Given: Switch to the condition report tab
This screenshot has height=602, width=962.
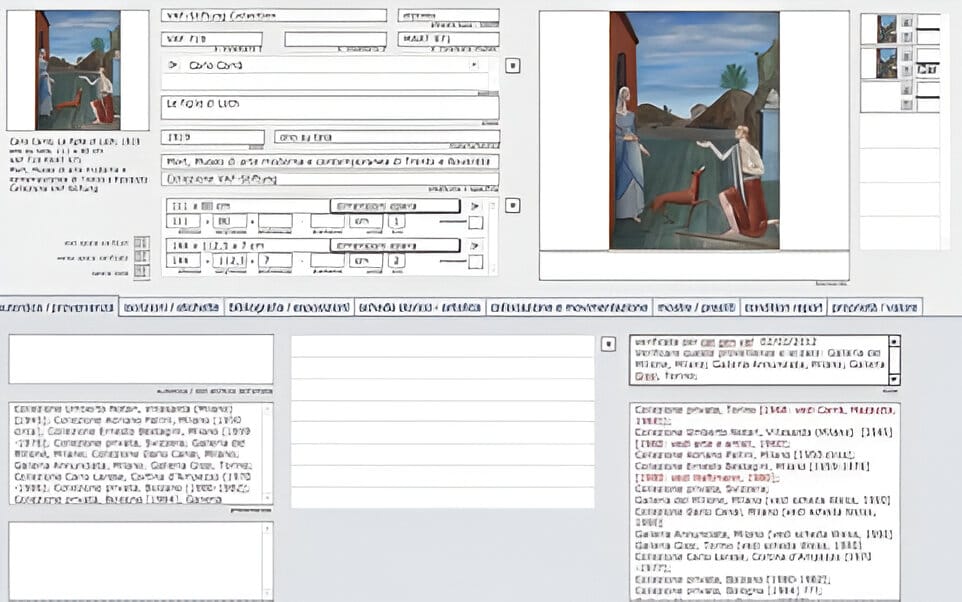Looking at the screenshot, I should (781, 307).
